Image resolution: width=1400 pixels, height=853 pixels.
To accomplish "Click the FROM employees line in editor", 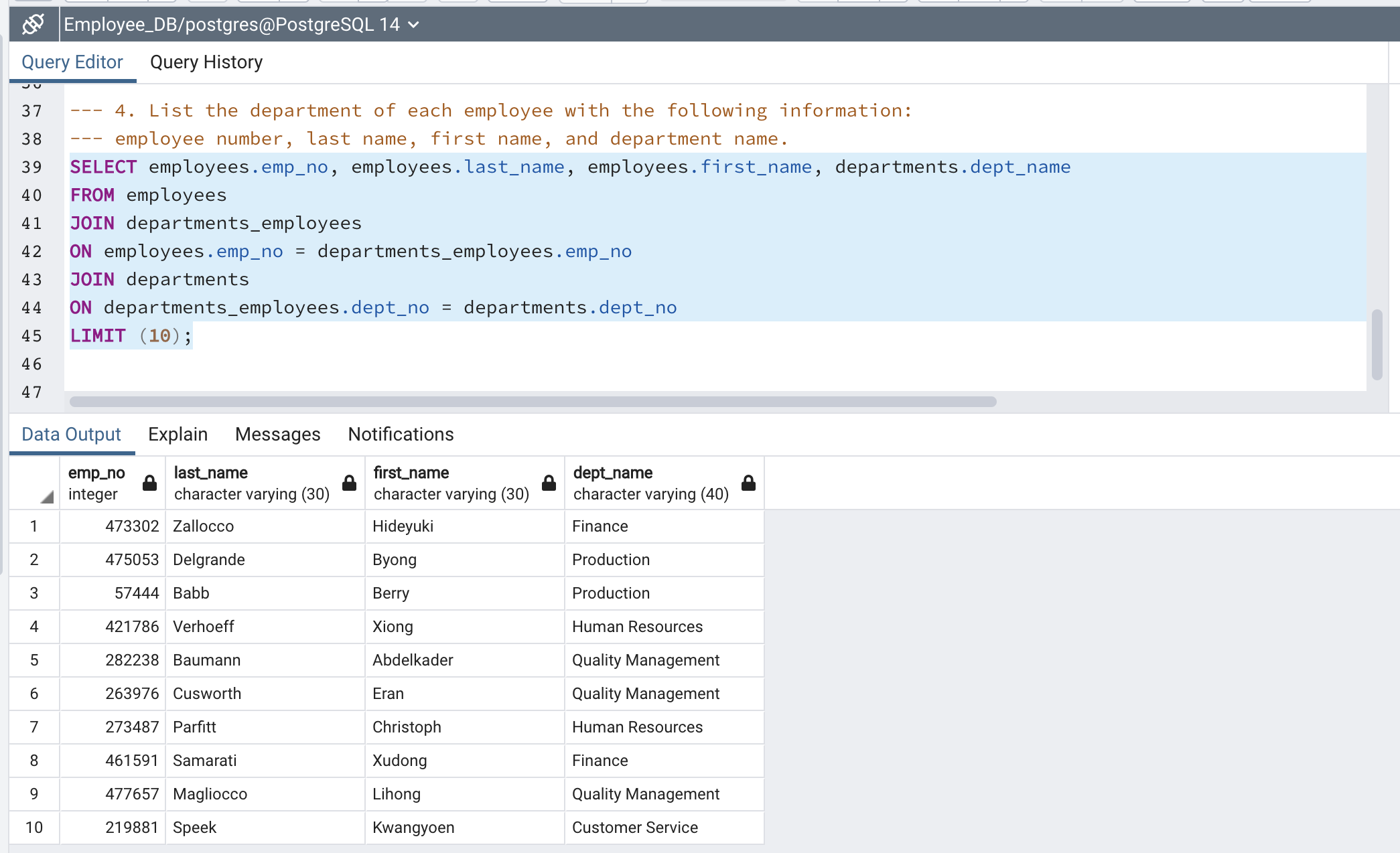I will 148,195.
